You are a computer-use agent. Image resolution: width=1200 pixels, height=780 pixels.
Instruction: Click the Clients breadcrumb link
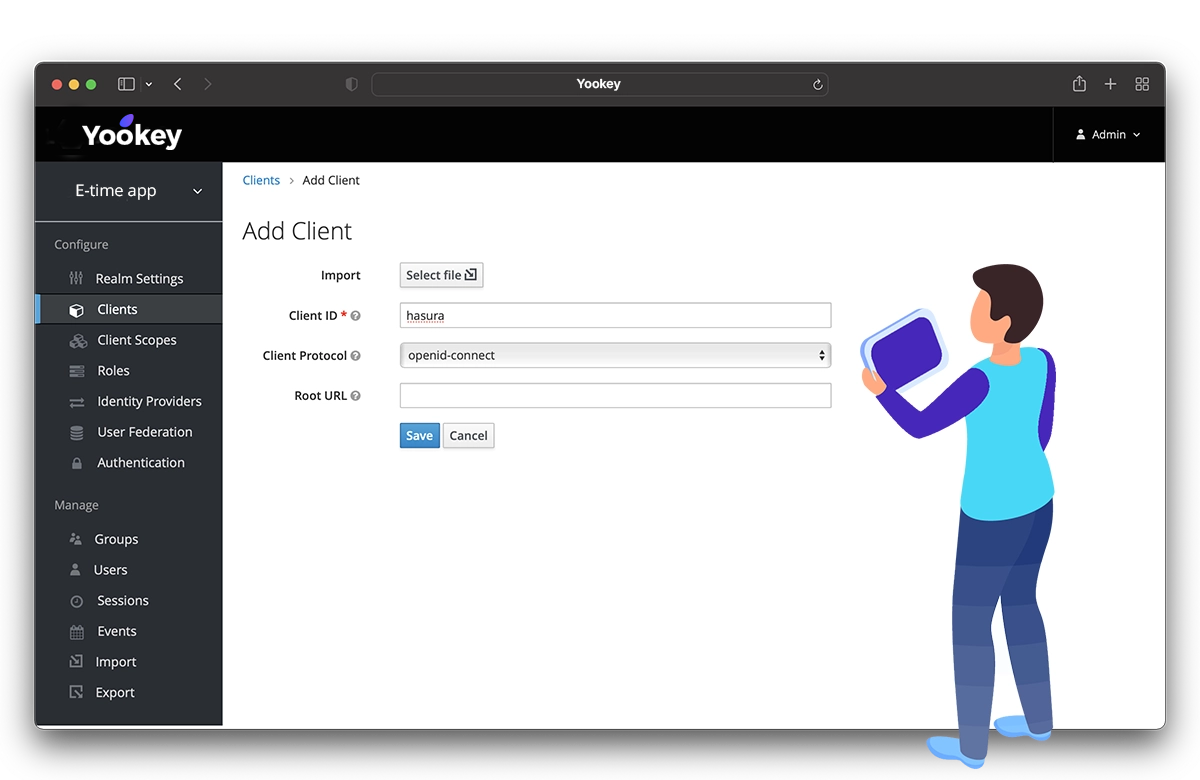pyautogui.click(x=261, y=180)
